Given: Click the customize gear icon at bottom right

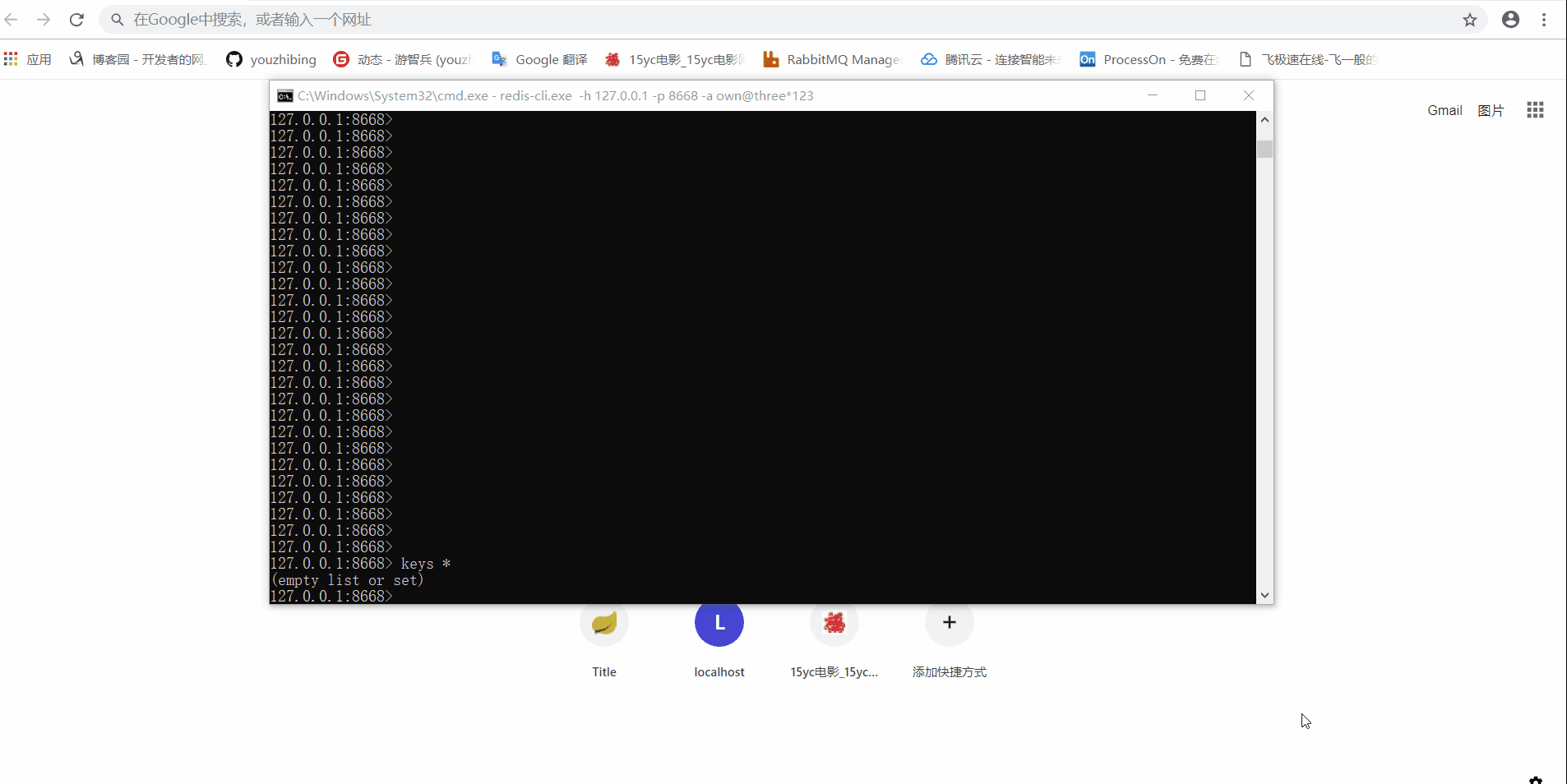Looking at the screenshot, I should click(x=1535, y=779).
